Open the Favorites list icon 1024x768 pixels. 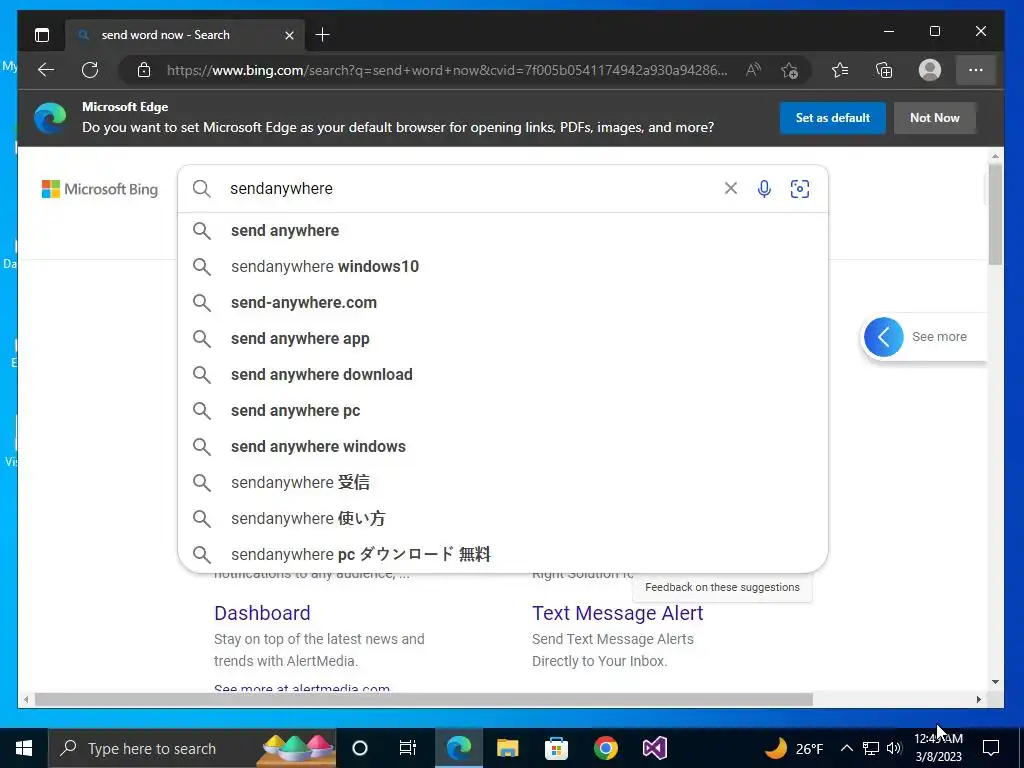pos(840,70)
